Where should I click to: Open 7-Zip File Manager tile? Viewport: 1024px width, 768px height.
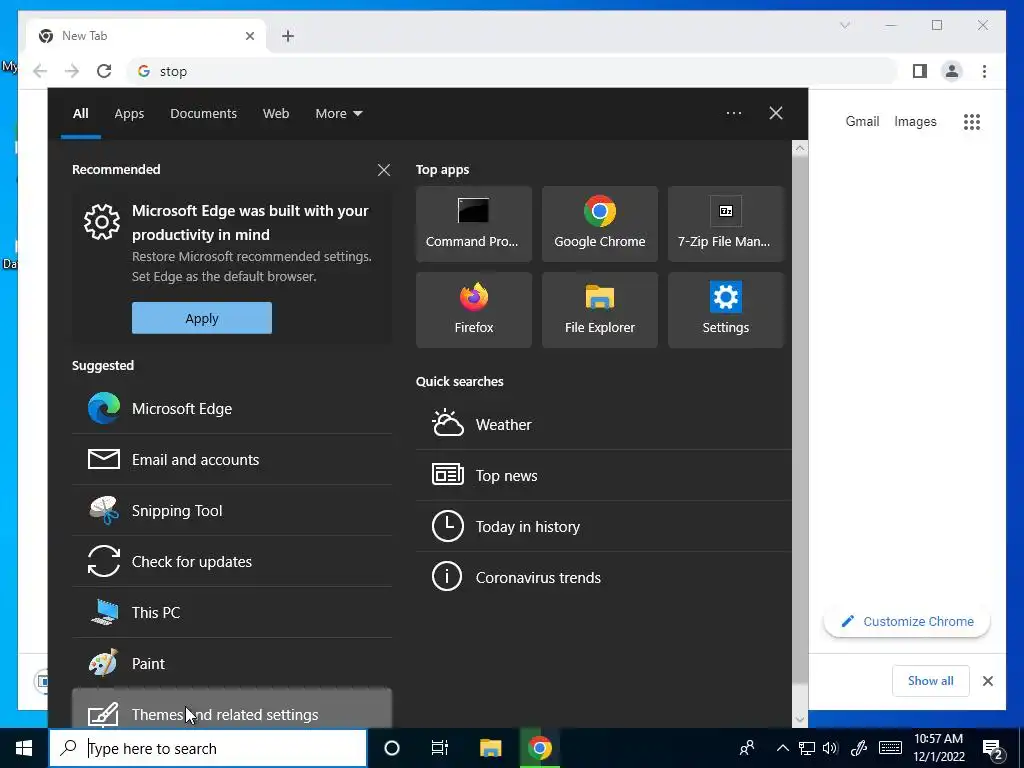pyautogui.click(x=726, y=224)
